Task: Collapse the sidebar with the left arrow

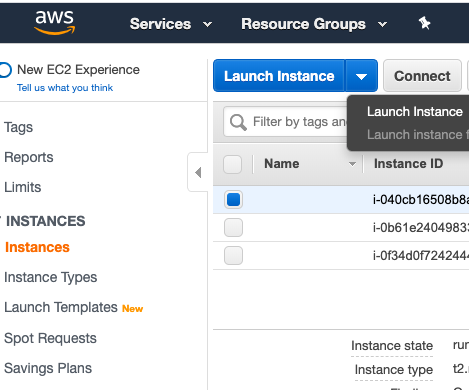Action: point(198,172)
